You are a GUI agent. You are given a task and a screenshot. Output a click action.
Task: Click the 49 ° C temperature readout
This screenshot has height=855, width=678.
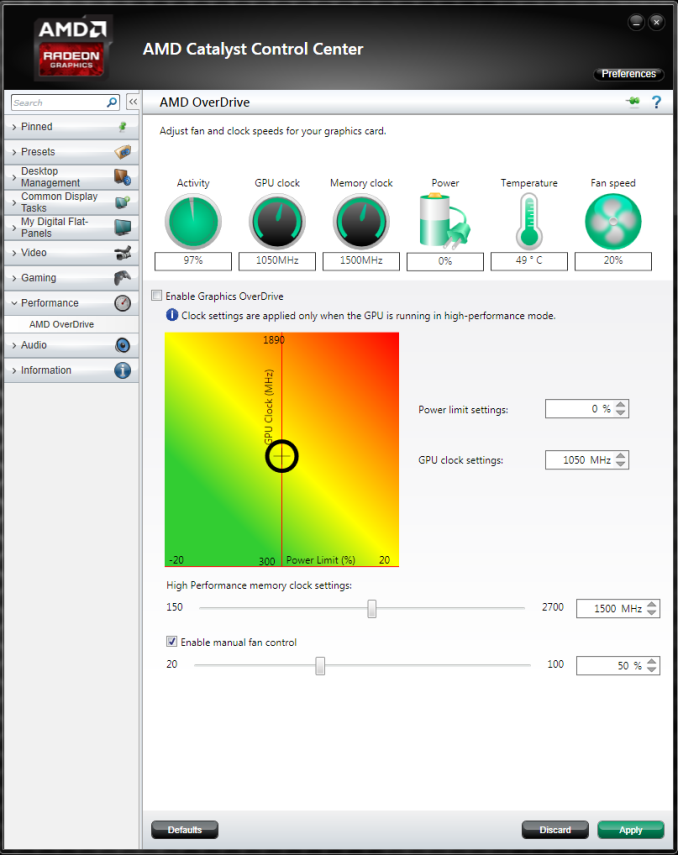pyautogui.click(x=529, y=261)
